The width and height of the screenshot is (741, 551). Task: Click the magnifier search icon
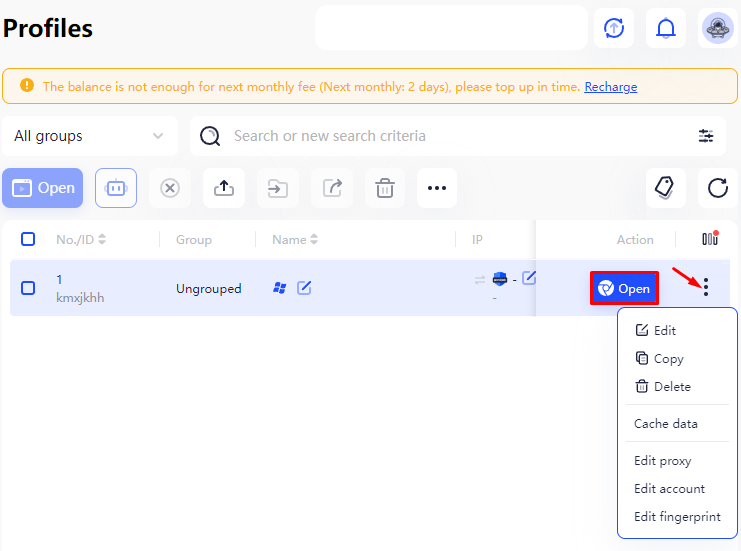coord(210,136)
